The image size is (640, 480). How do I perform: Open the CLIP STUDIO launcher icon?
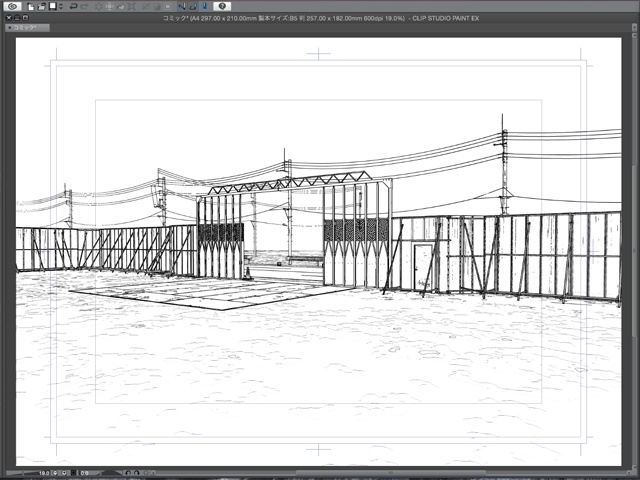[12, 6]
